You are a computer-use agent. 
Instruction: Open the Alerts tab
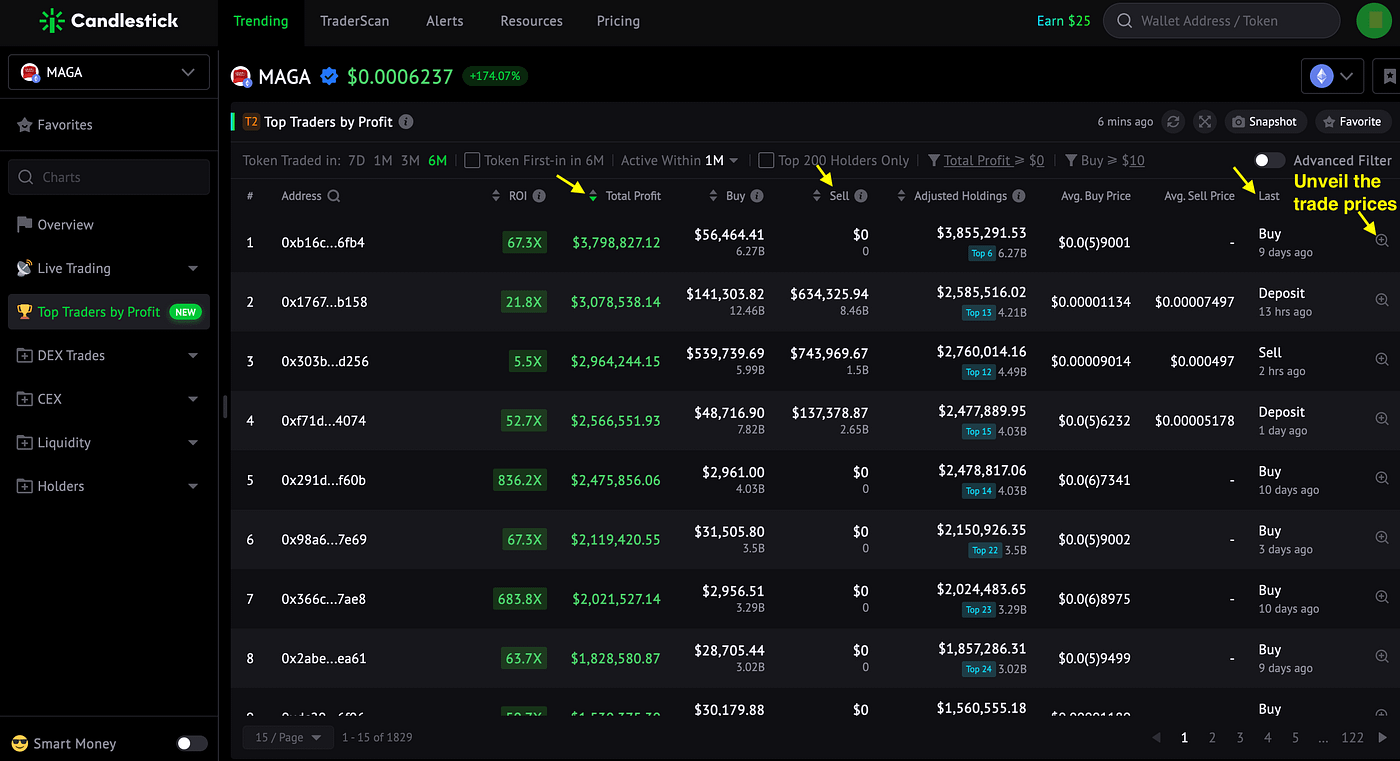tap(445, 20)
